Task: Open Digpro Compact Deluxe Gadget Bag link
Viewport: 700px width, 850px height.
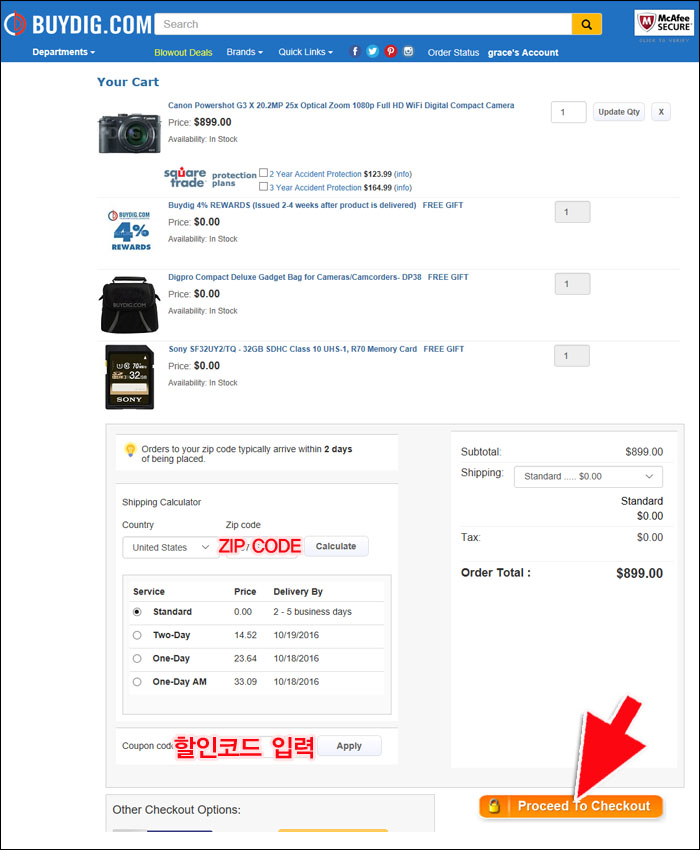Action: (x=294, y=277)
